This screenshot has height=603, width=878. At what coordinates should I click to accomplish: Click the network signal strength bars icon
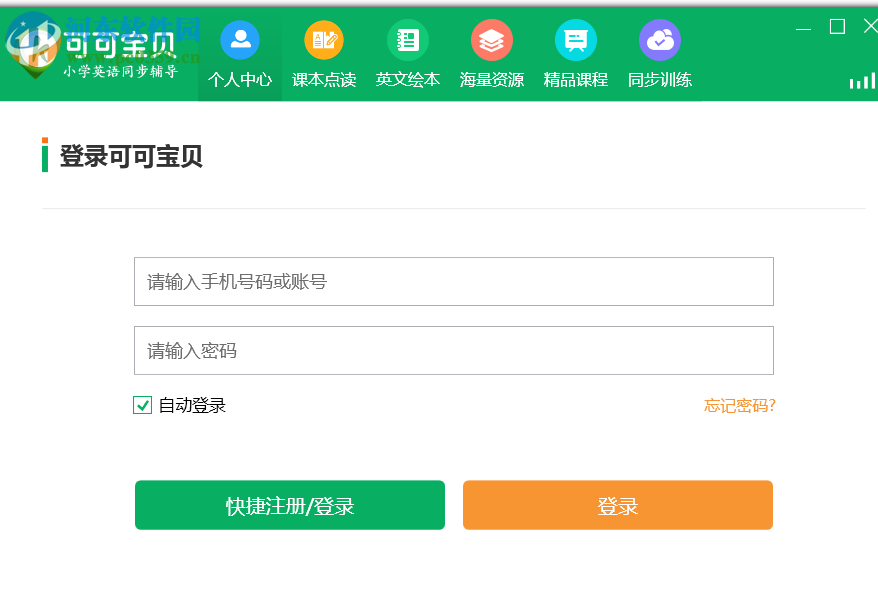[x=861, y=80]
